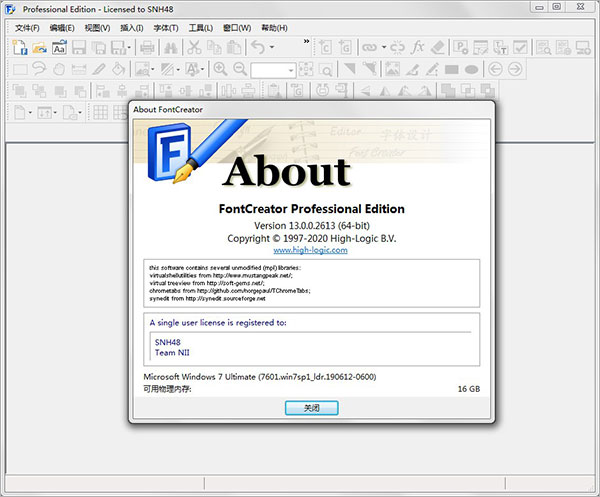Click the Open Font folder icon

[39, 47]
